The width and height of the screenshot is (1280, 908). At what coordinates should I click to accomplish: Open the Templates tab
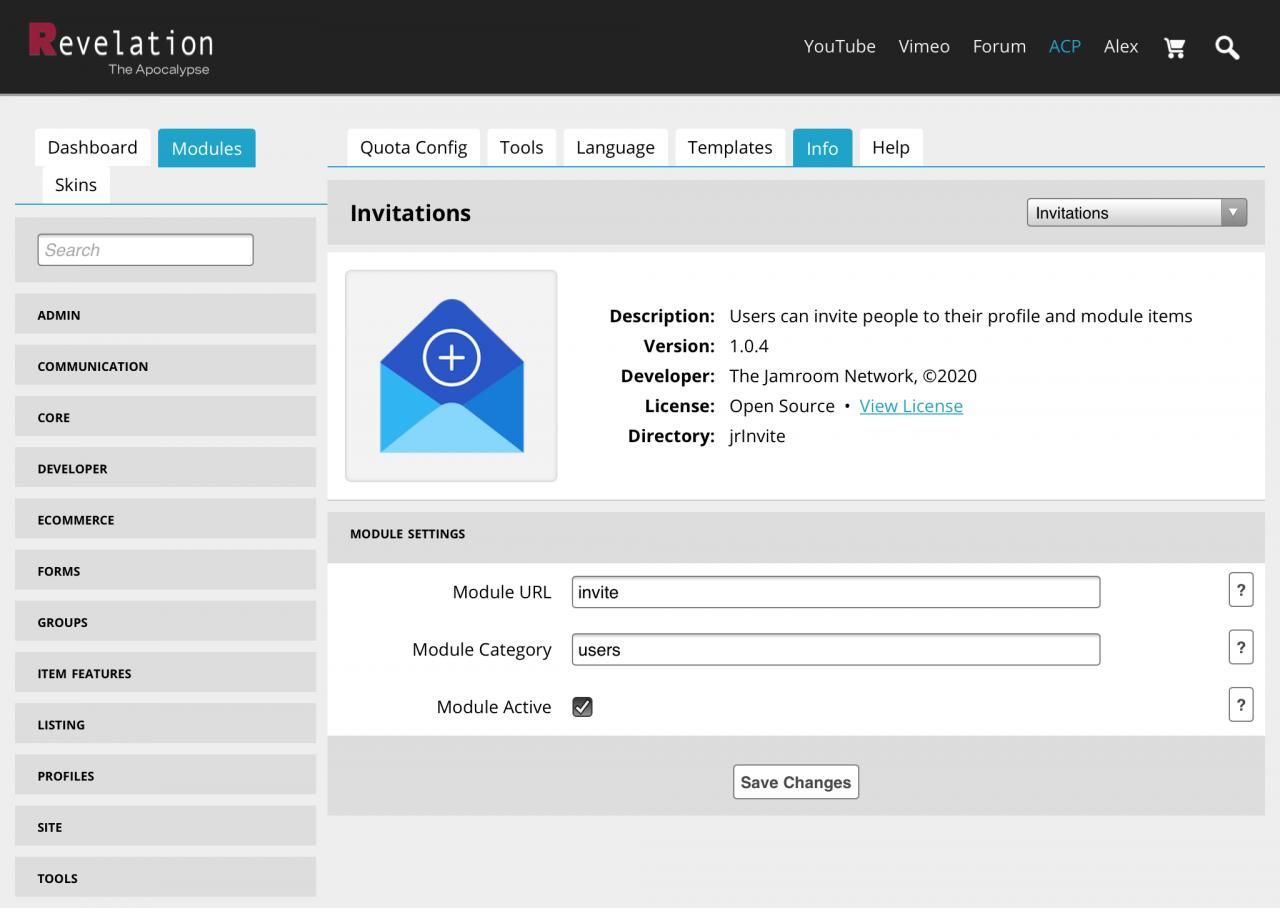tap(729, 148)
